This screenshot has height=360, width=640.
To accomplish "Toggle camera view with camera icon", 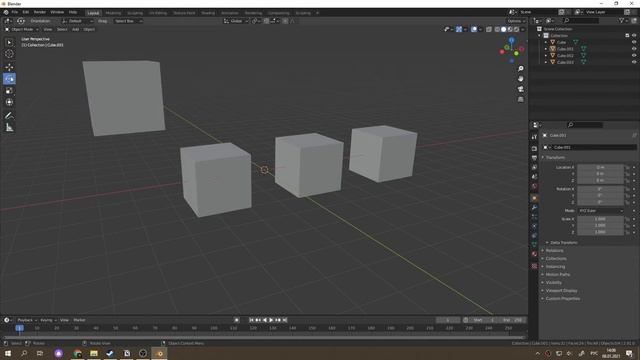I will point(520,89).
